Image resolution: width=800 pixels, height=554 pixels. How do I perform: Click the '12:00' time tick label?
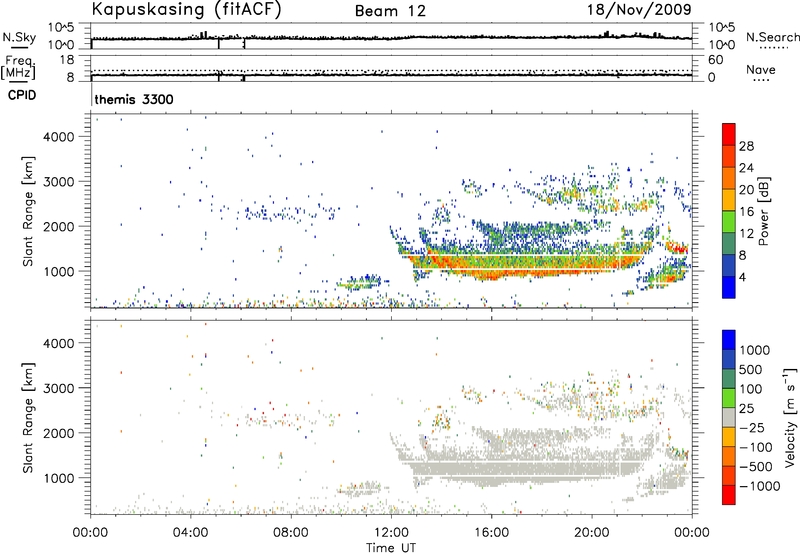tap(391, 533)
